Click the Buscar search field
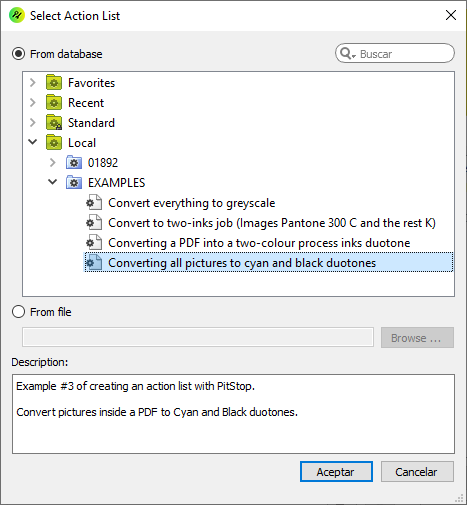Viewport: 467px width, 505px height. 395,53
